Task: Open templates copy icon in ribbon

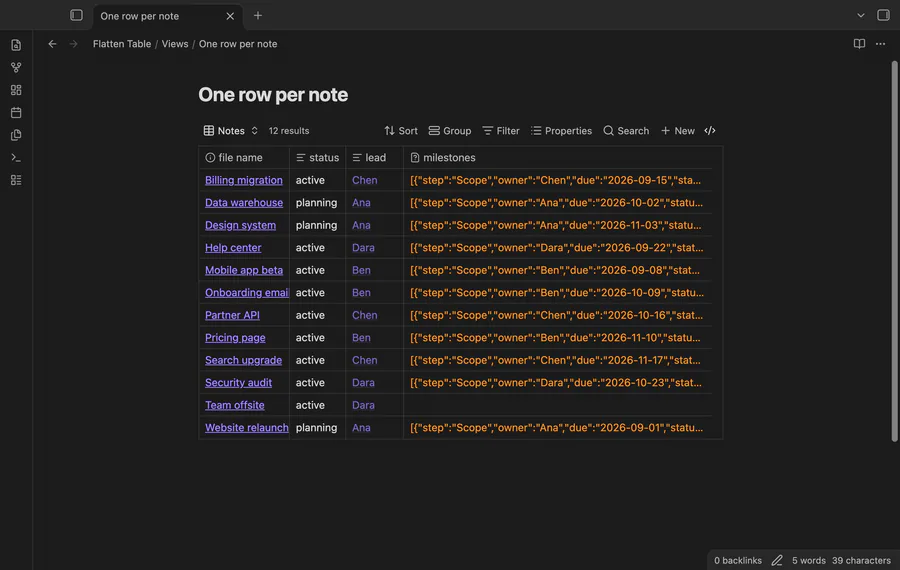Action: click(x=16, y=135)
